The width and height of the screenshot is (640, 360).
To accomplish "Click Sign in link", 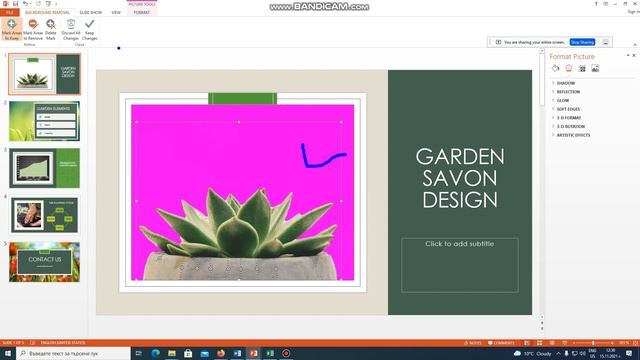I will tap(634, 12).
